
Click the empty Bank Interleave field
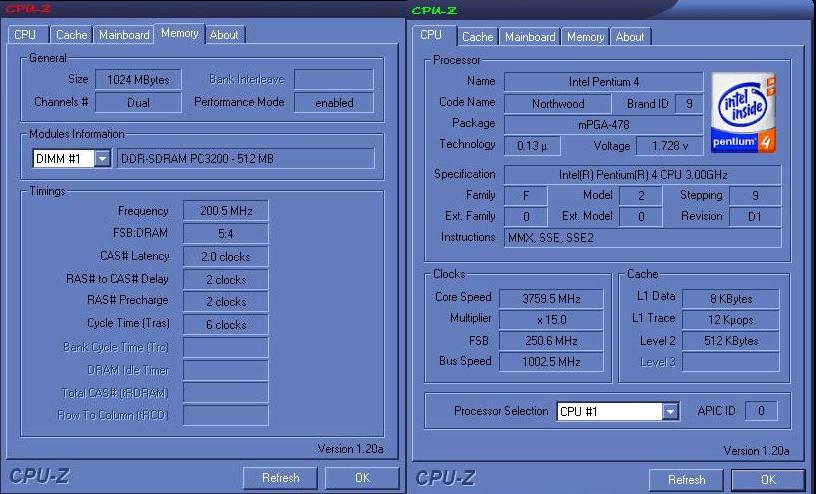334,80
